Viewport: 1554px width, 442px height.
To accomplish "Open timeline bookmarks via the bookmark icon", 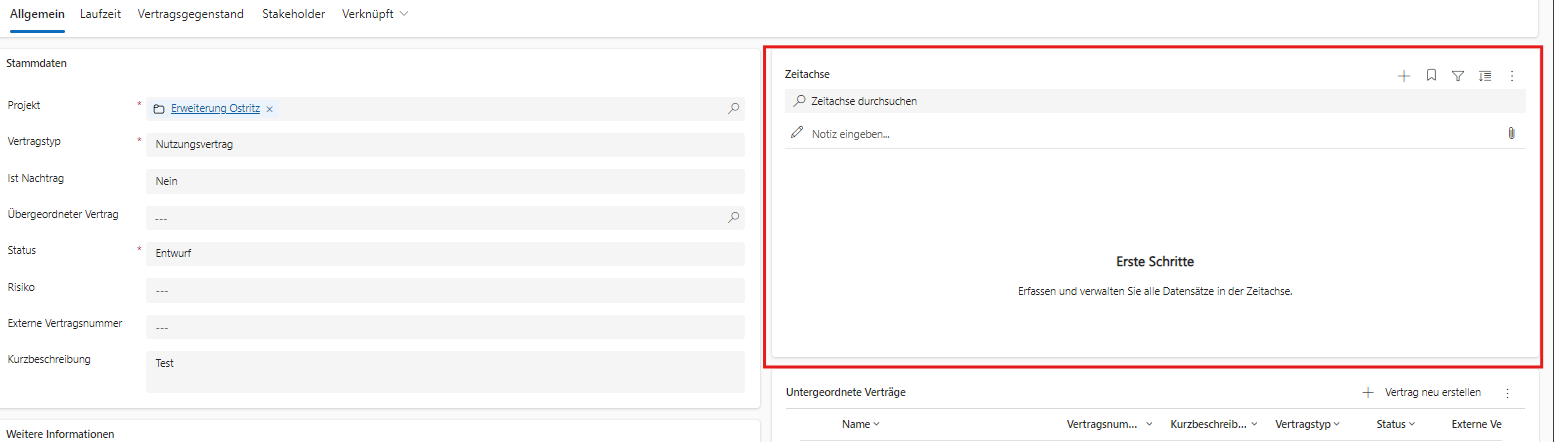I will click(x=1431, y=75).
